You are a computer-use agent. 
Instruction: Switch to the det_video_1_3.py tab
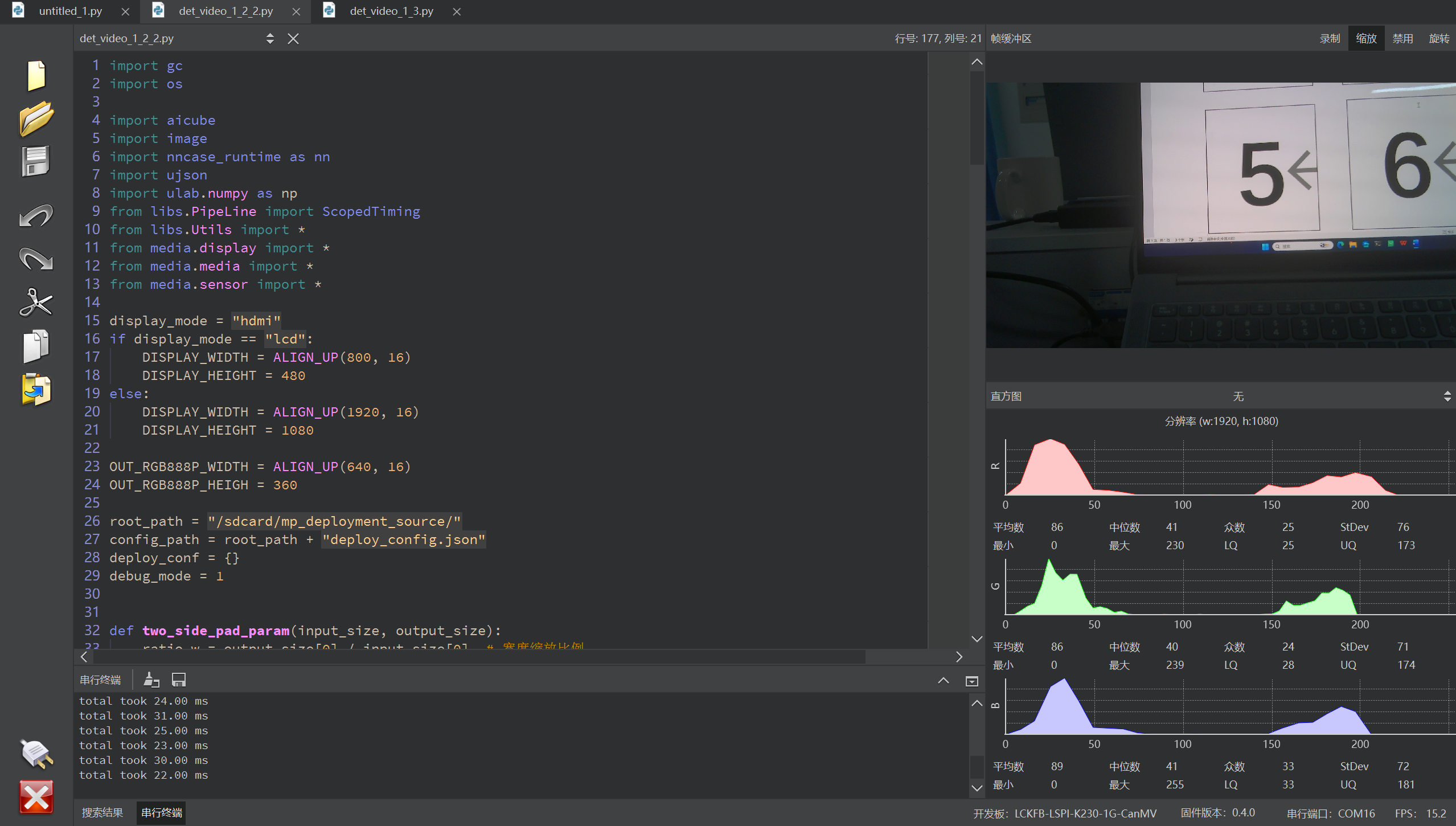point(392,11)
